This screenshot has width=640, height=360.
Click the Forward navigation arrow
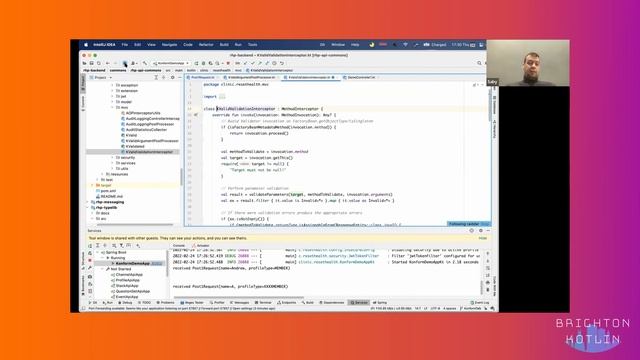tap(115, 63)
